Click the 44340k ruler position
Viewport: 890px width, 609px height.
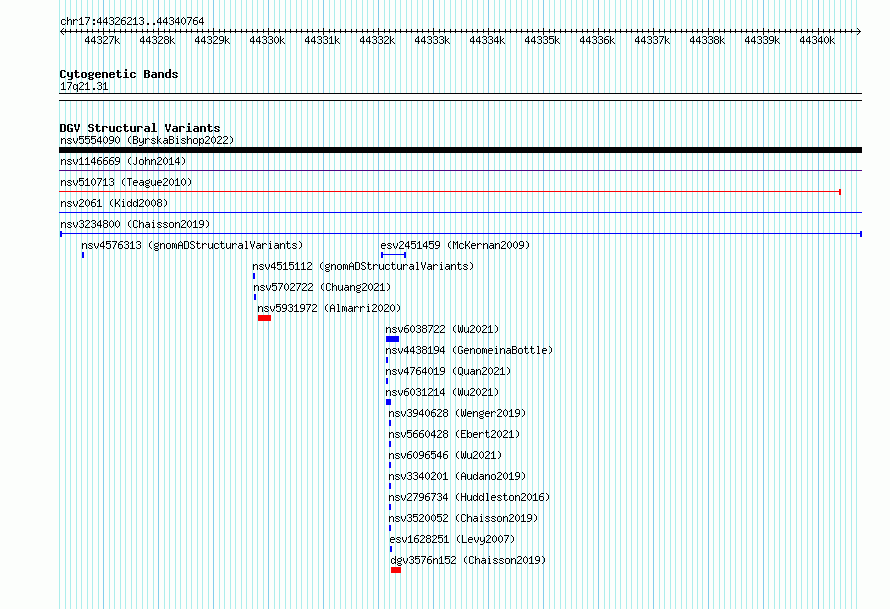(817, 40)
